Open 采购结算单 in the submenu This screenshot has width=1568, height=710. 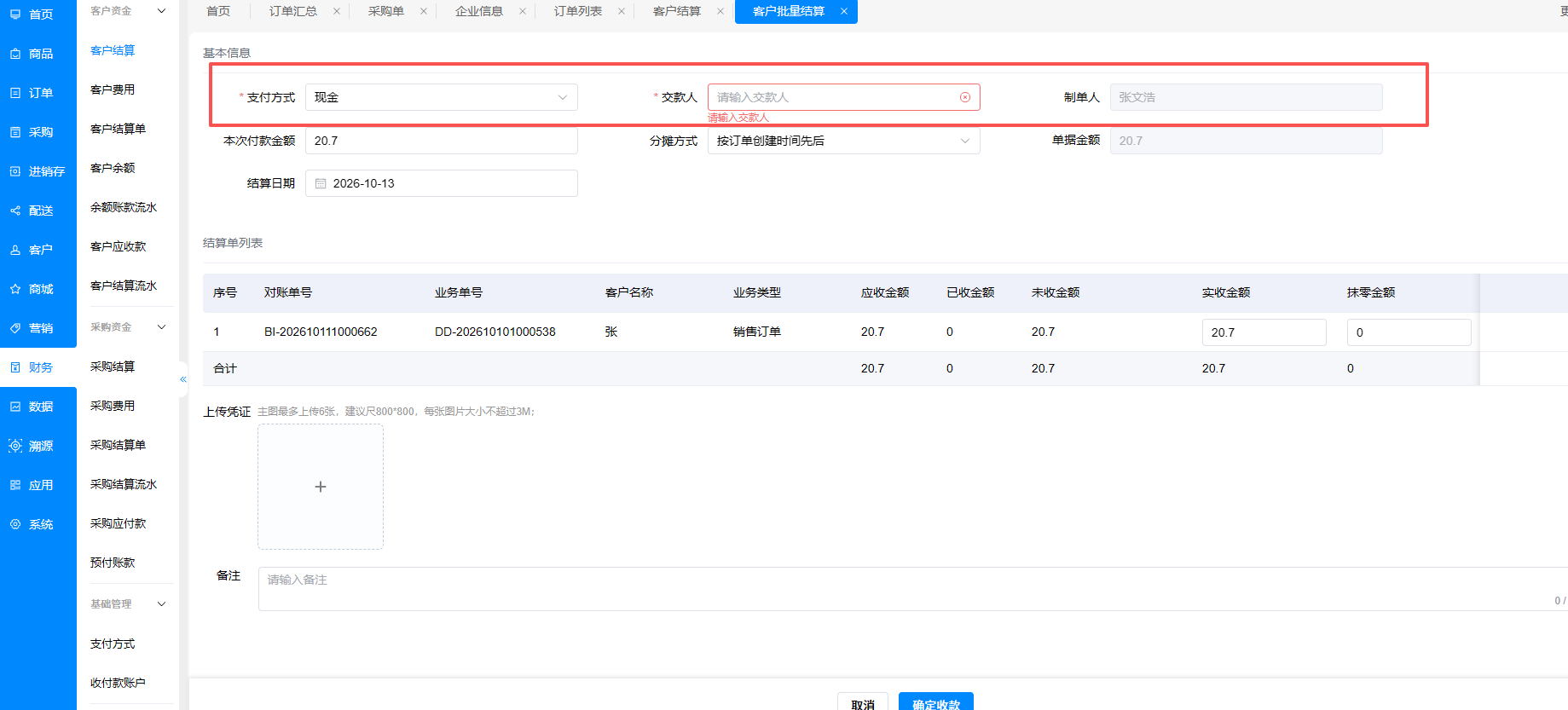pos(118,445)
